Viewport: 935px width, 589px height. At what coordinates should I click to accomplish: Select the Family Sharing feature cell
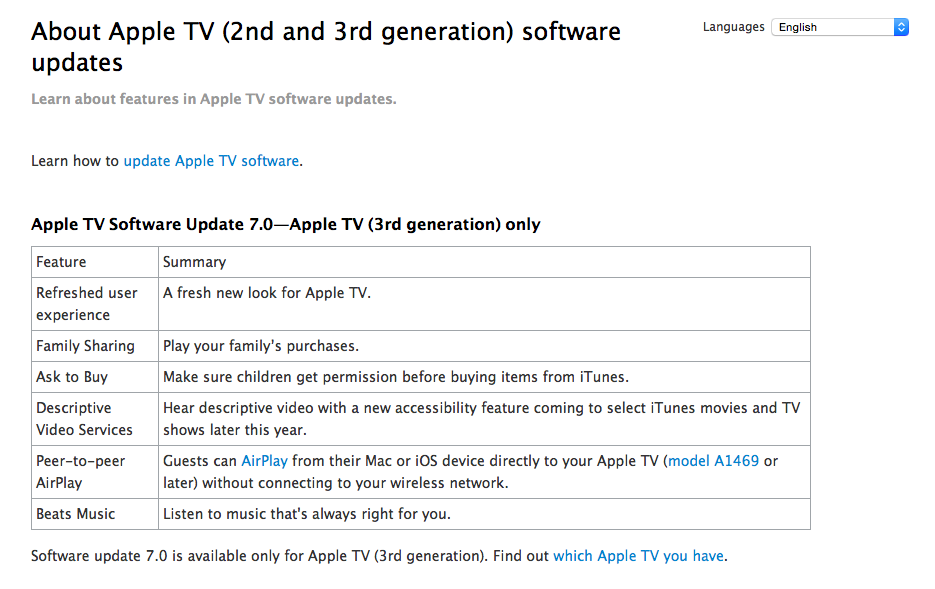coord(95,346)
